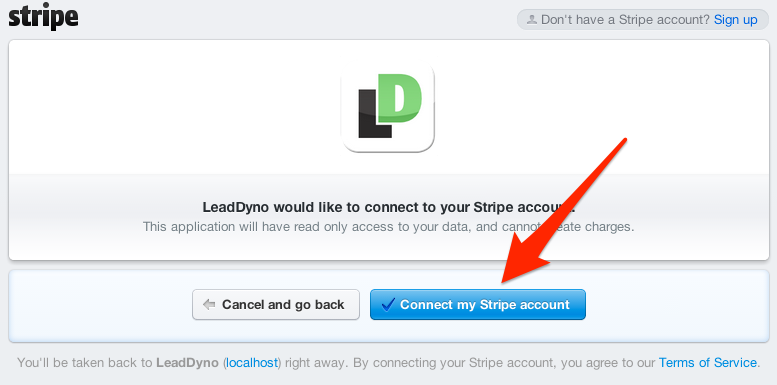Click the left arrow icon in the Cancel button
This screenshot has height=385, width=777.
click(x=209, y=305)
